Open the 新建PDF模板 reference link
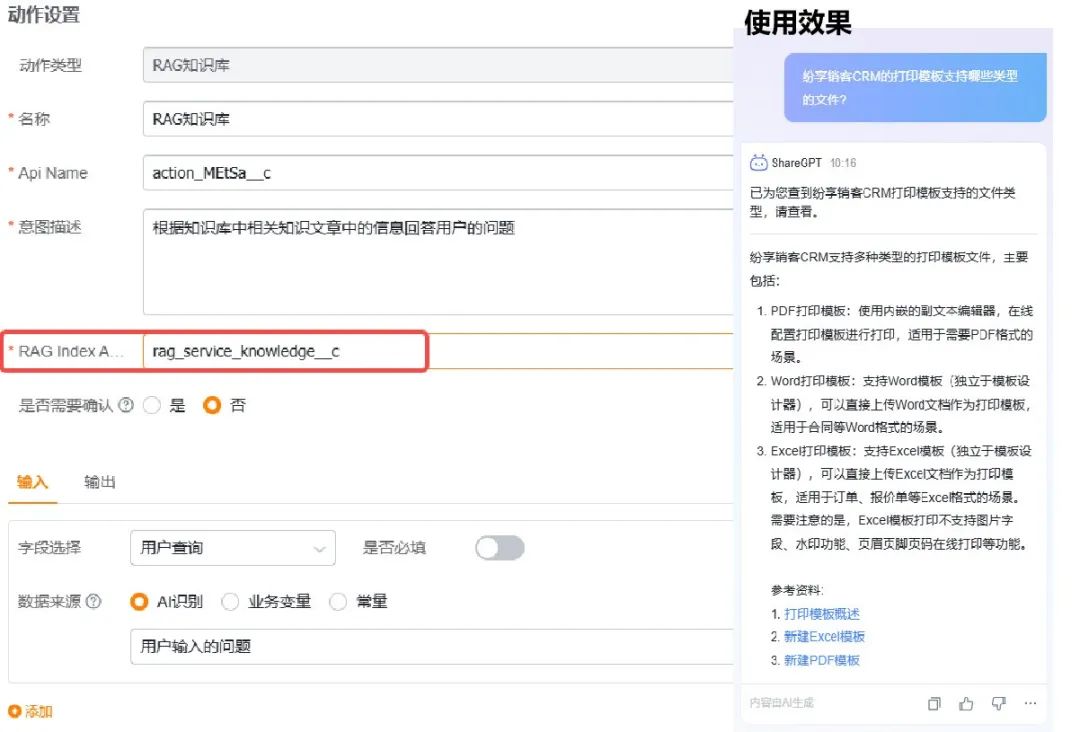Screen dimensions: 1080x732 pyautogui.click(x=821, y=660)
